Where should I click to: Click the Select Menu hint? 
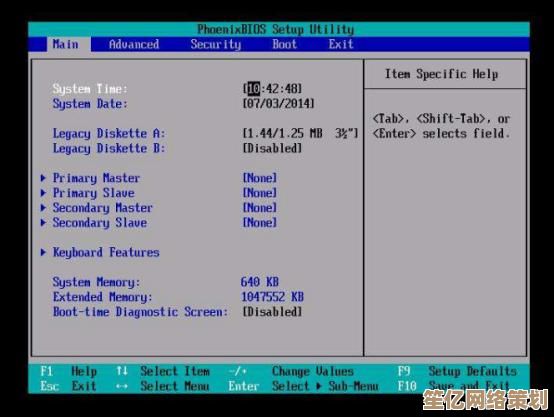point(163,386)
